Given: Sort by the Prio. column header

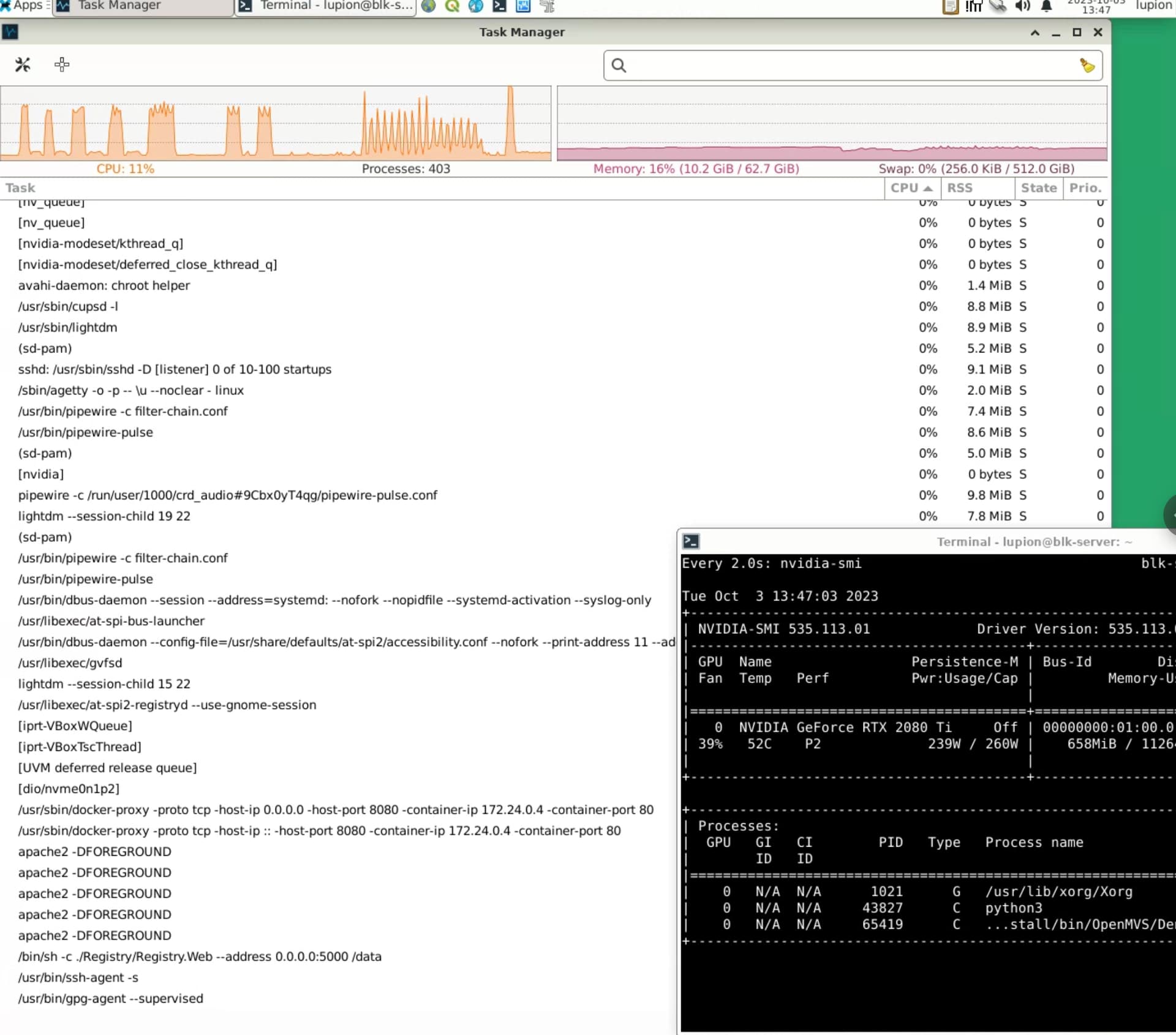Looking at the screenshot, I should pyautogui.click(x=1085, y=188).
